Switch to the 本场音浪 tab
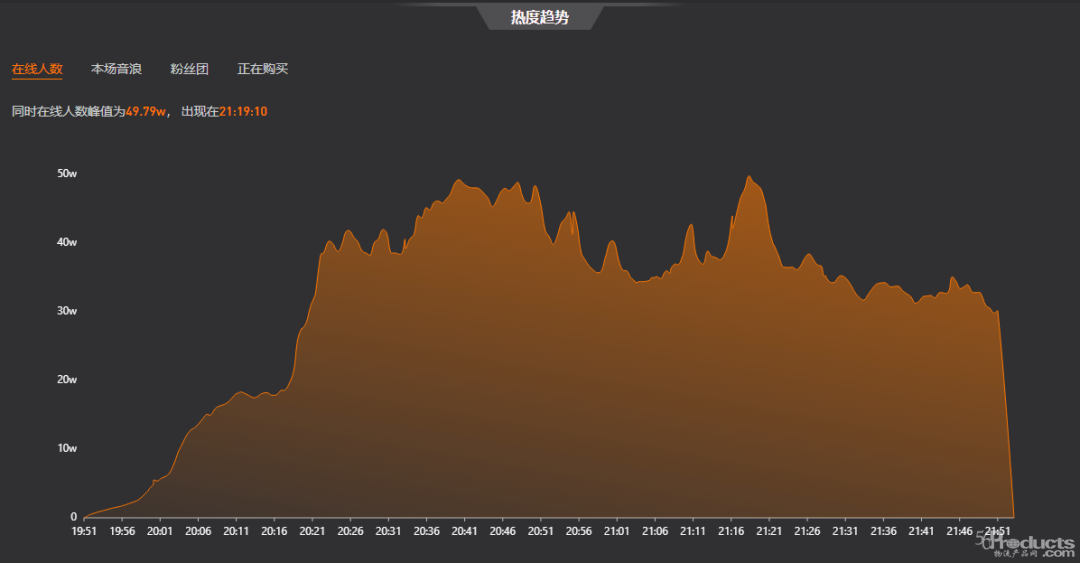This screenshot has height=563, width=1080. (116, 69)
